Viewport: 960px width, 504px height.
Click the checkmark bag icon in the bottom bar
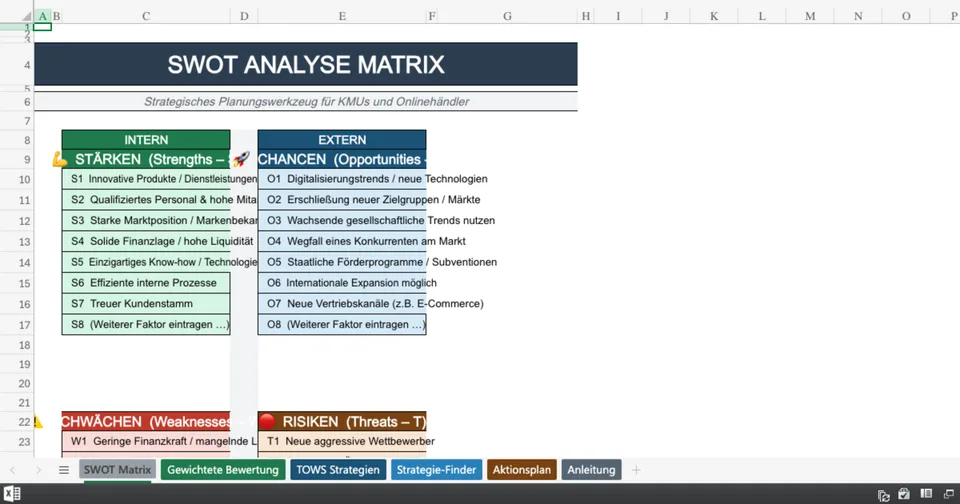coord(904,494)
